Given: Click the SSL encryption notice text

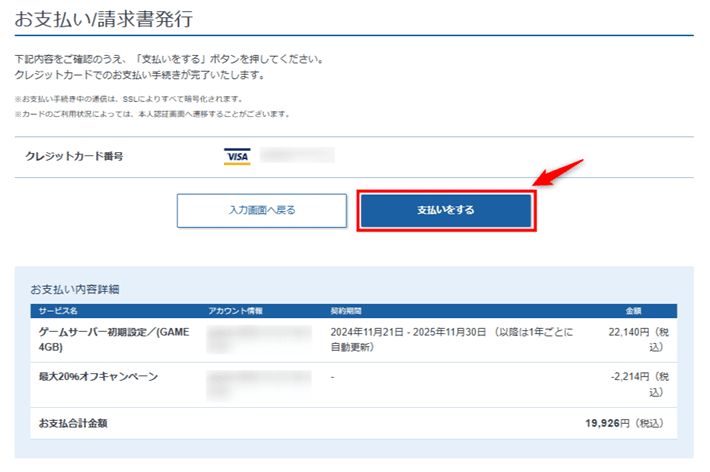Looking at the screenshot, I should pos(130,99).
